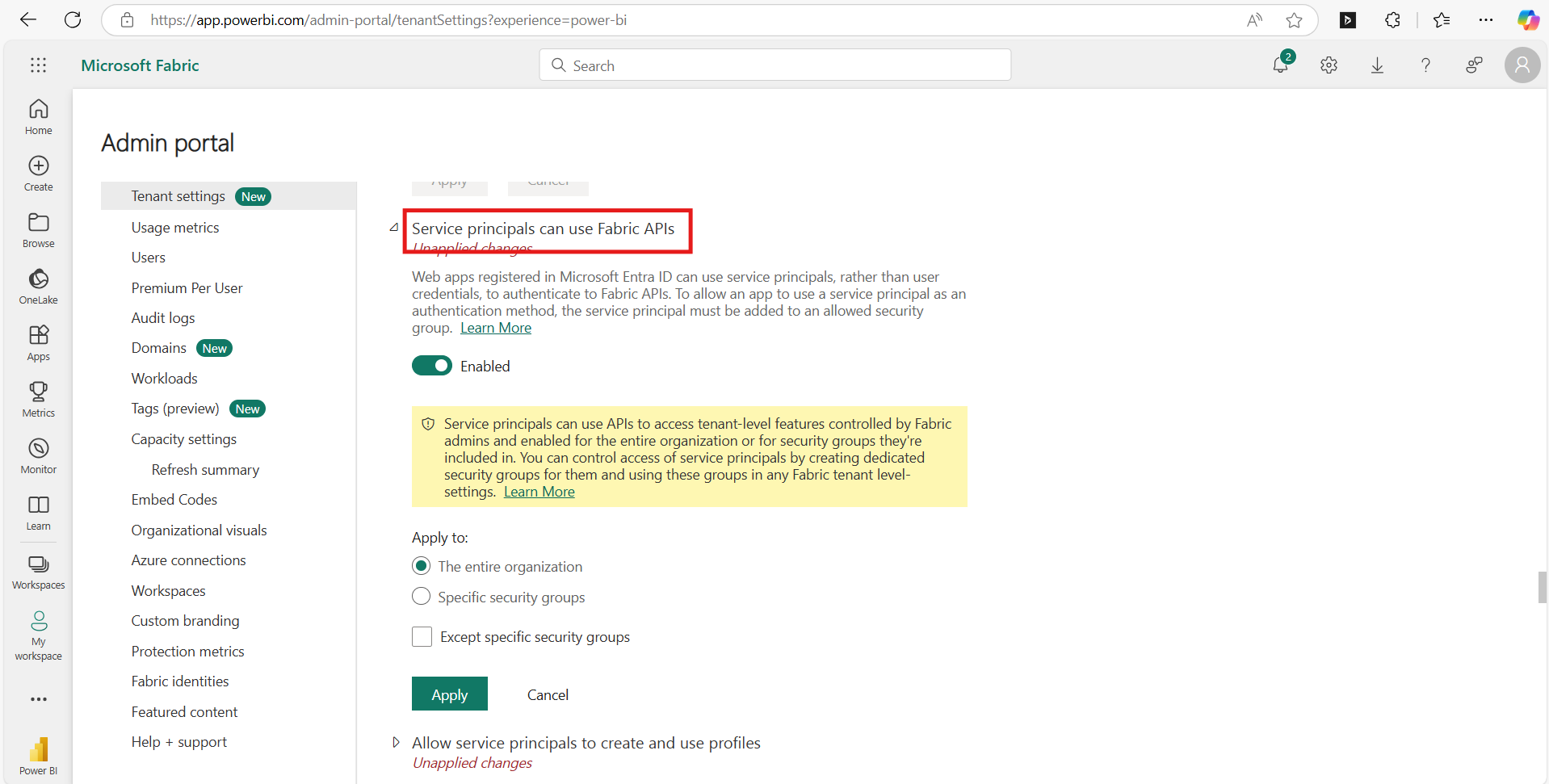Check Except specific security groups box

422,637
